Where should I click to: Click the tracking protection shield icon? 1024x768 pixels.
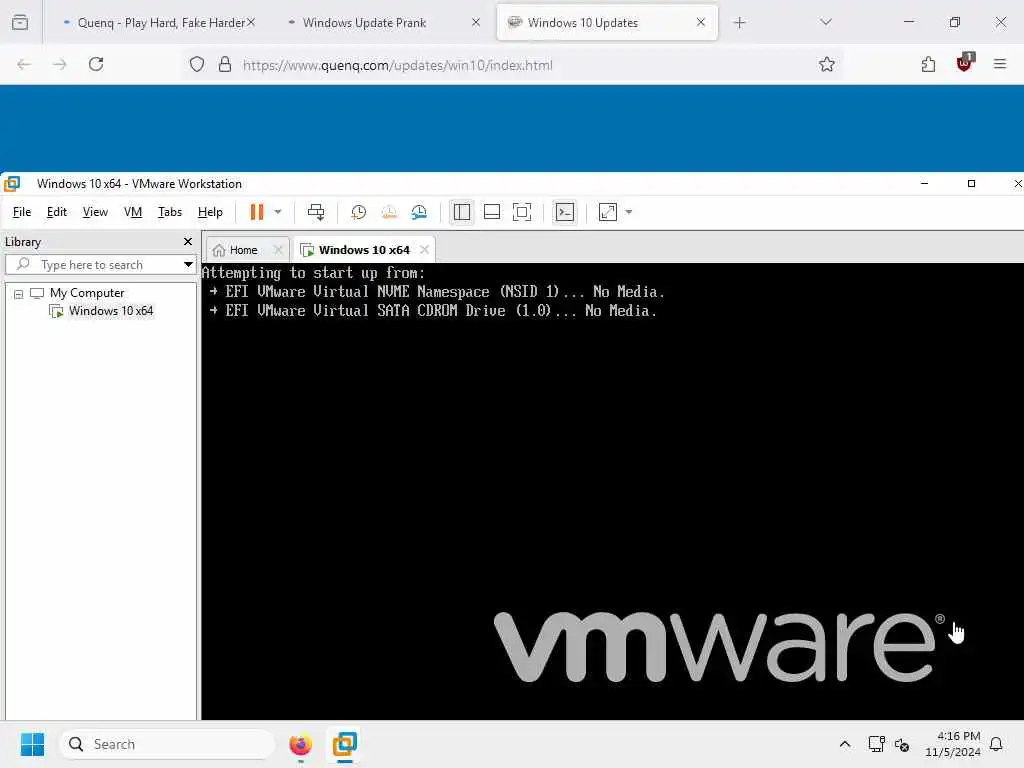click(197, 65)
